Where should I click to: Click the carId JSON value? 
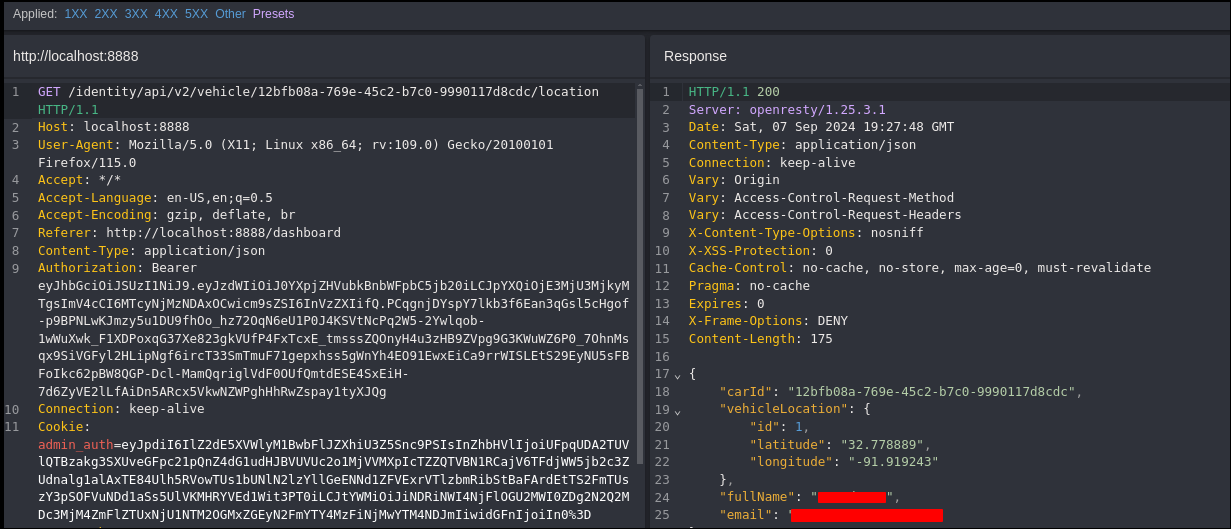click(x=931, y=392)
